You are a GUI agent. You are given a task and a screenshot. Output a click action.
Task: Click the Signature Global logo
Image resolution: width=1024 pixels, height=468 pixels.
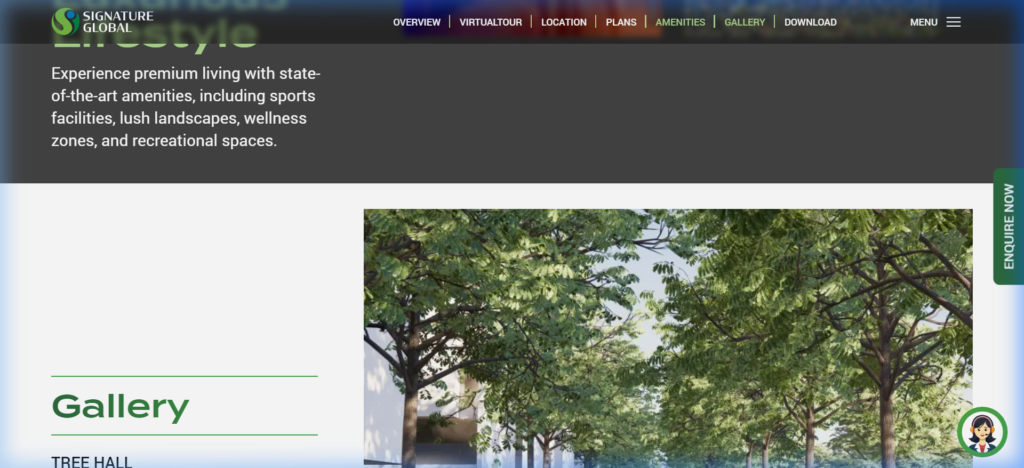pyautogui.click(x=103, y=22)
